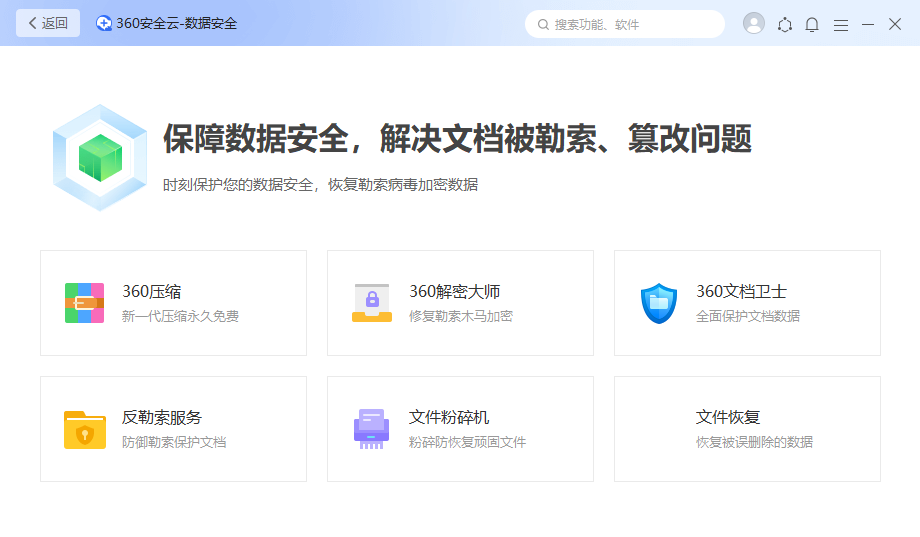Click 恢复被误删除的数据 description
Screen dimensions: 920x537
point(754,443)
